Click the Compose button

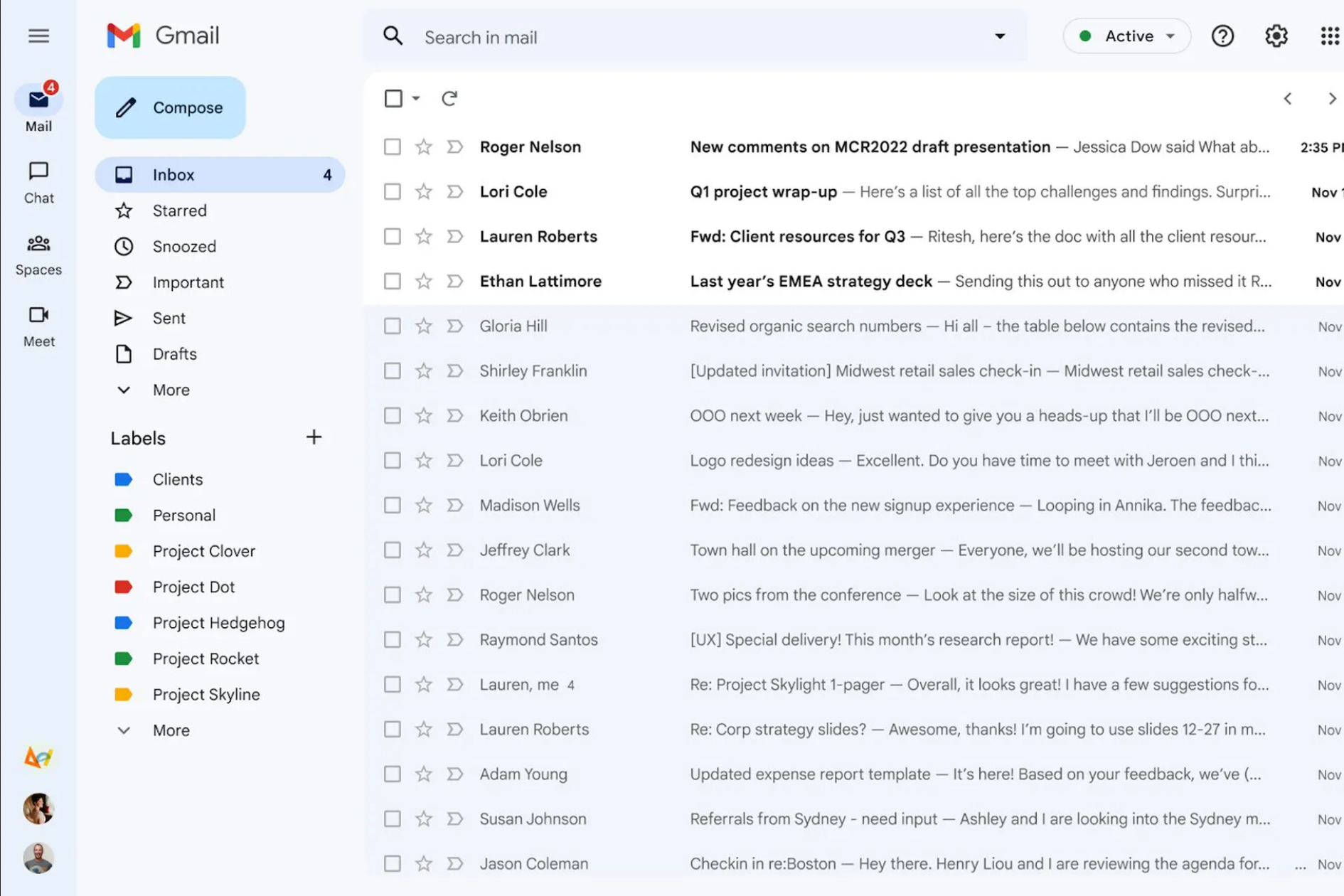point(170,107)
